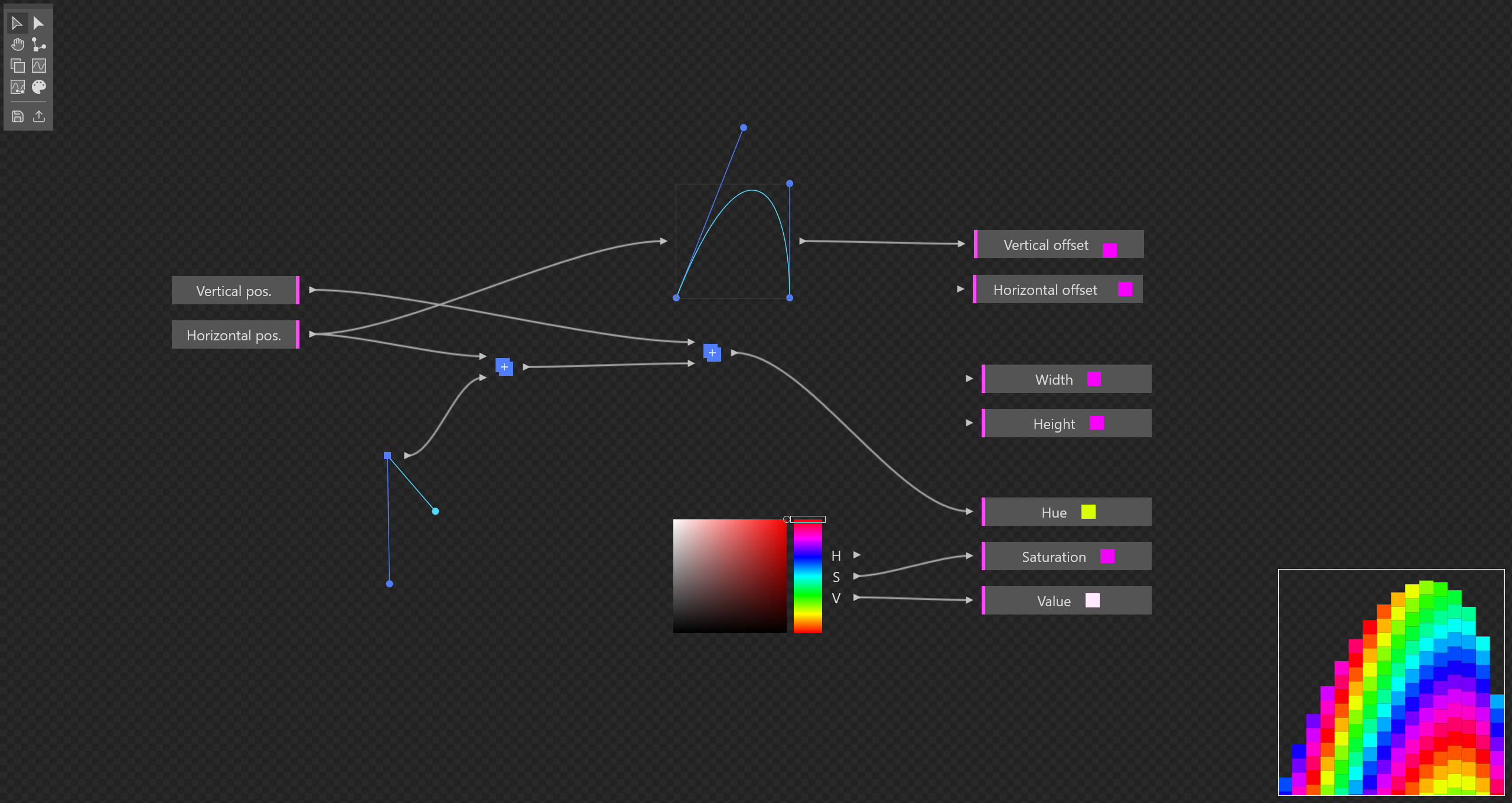Open the color palette tool
The image size is (1512, 803).
point(39,87)
